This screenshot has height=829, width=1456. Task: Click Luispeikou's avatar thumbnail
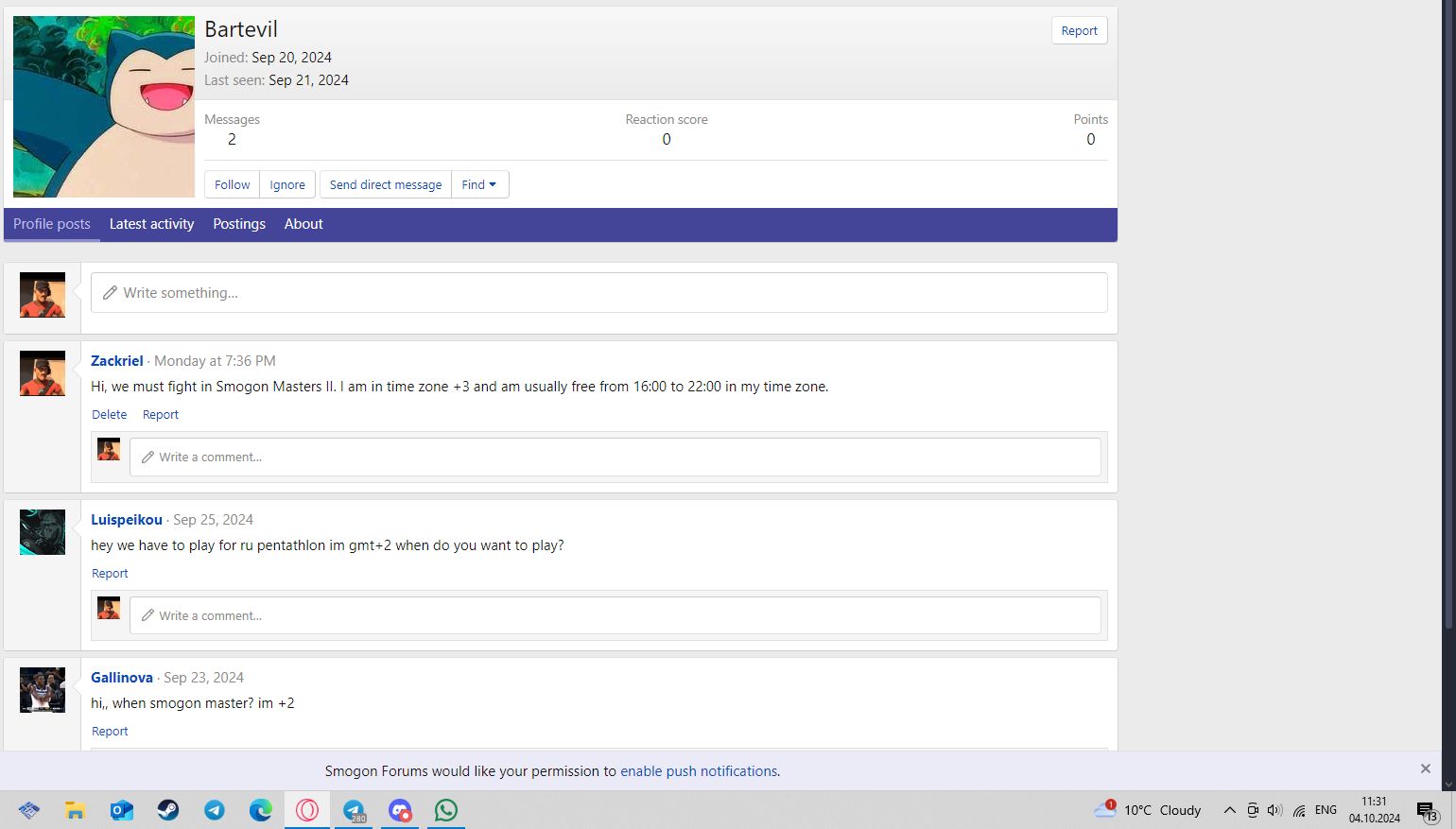tap(43, 532)
